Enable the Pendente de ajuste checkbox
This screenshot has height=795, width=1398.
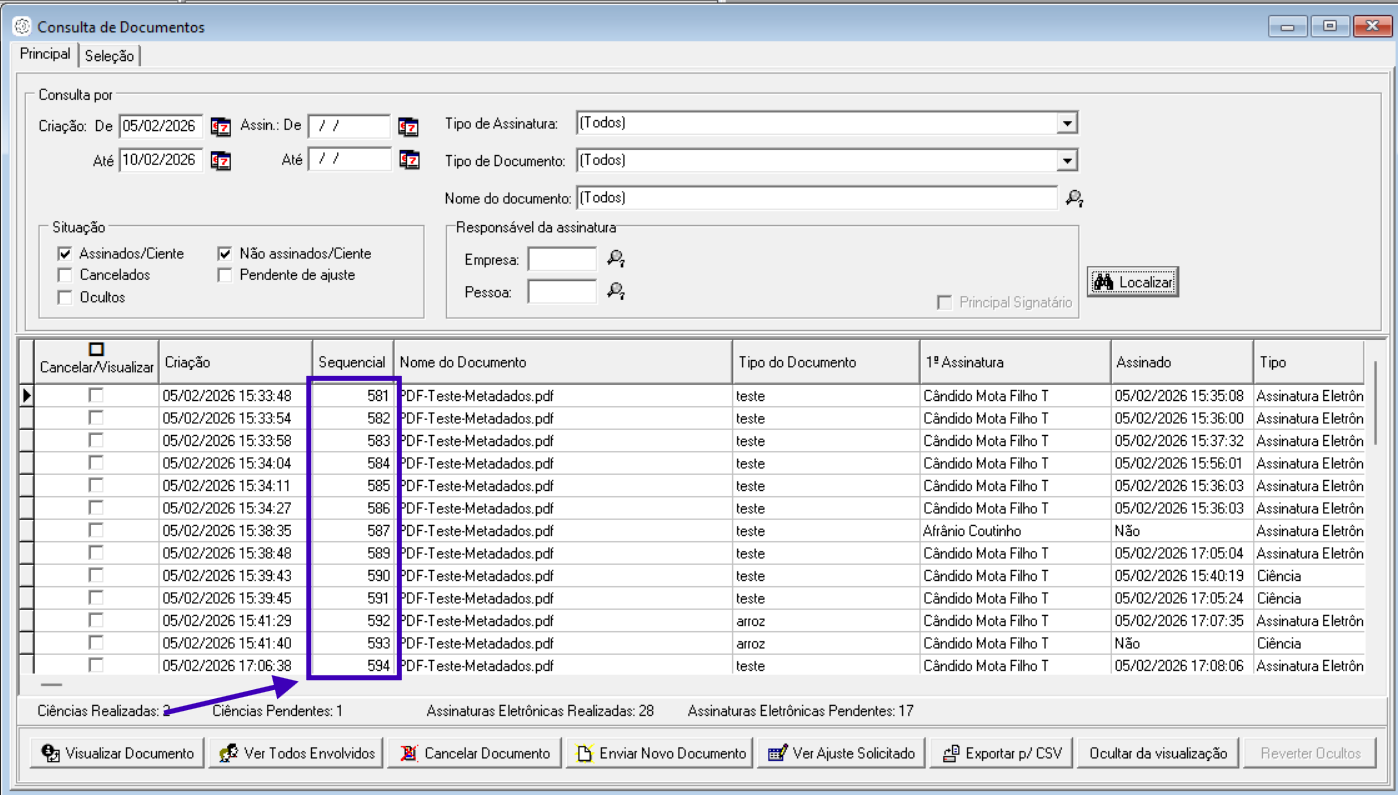click(x=225, y=275)
